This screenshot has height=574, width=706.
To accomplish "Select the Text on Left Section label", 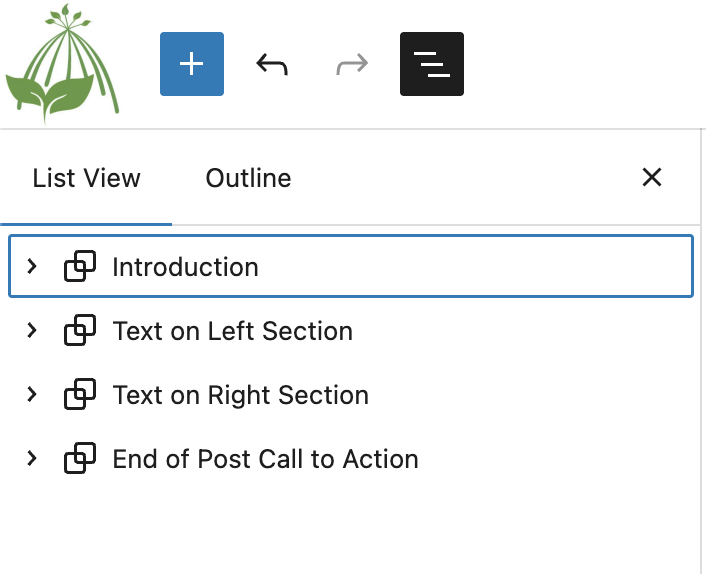I will (232, 331).
